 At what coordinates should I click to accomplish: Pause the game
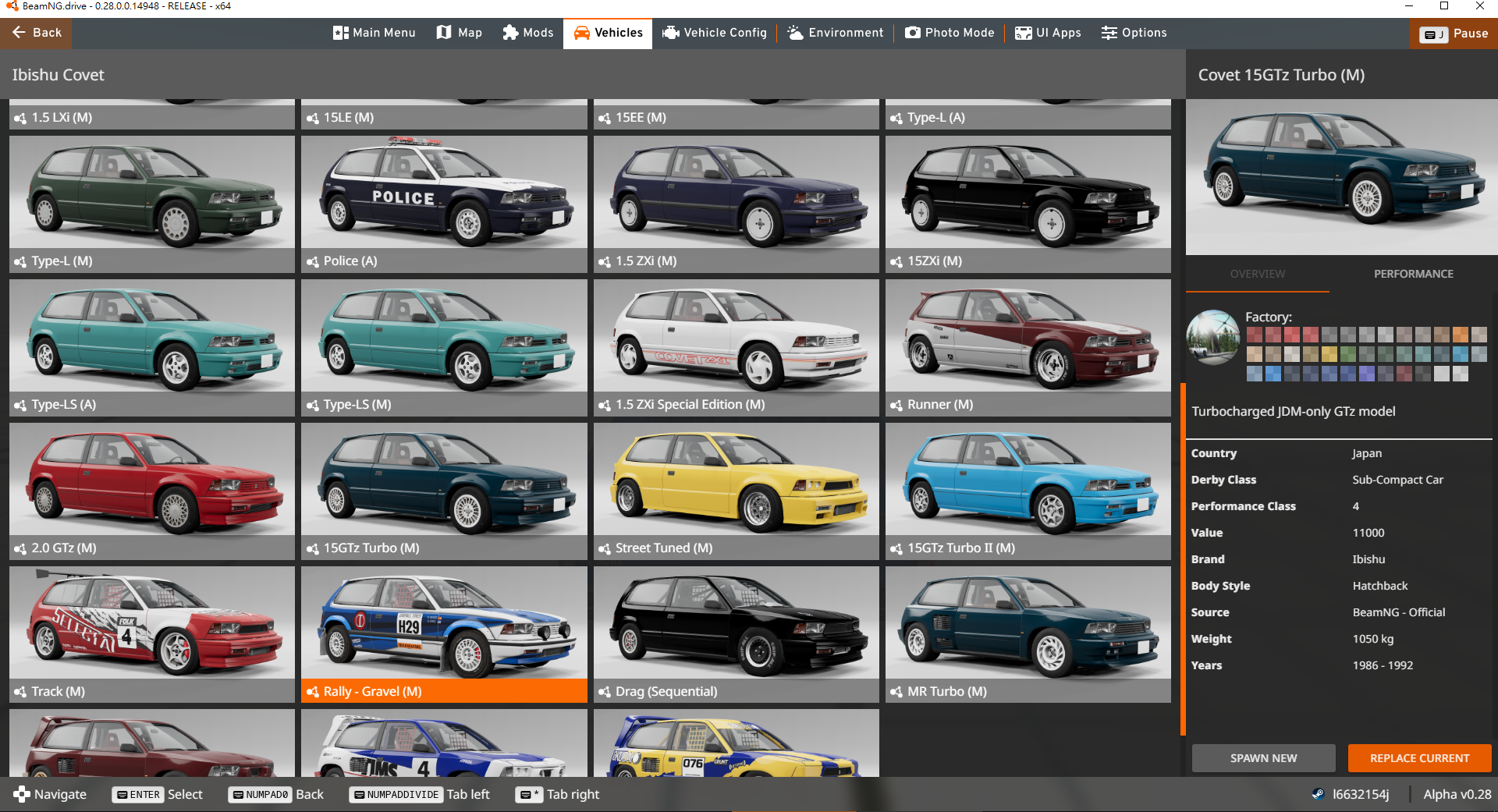tap(1454, 34)
